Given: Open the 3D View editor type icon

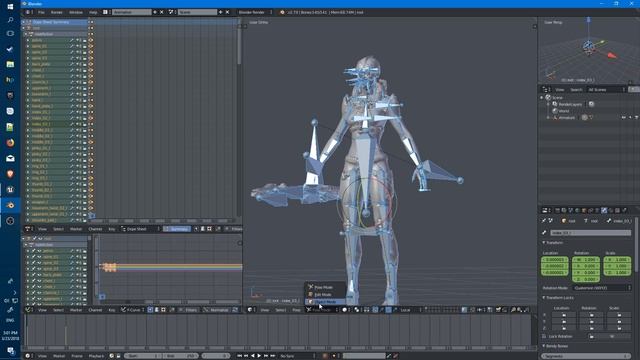Looking at the screenshot, I should (x=250, y=310).
